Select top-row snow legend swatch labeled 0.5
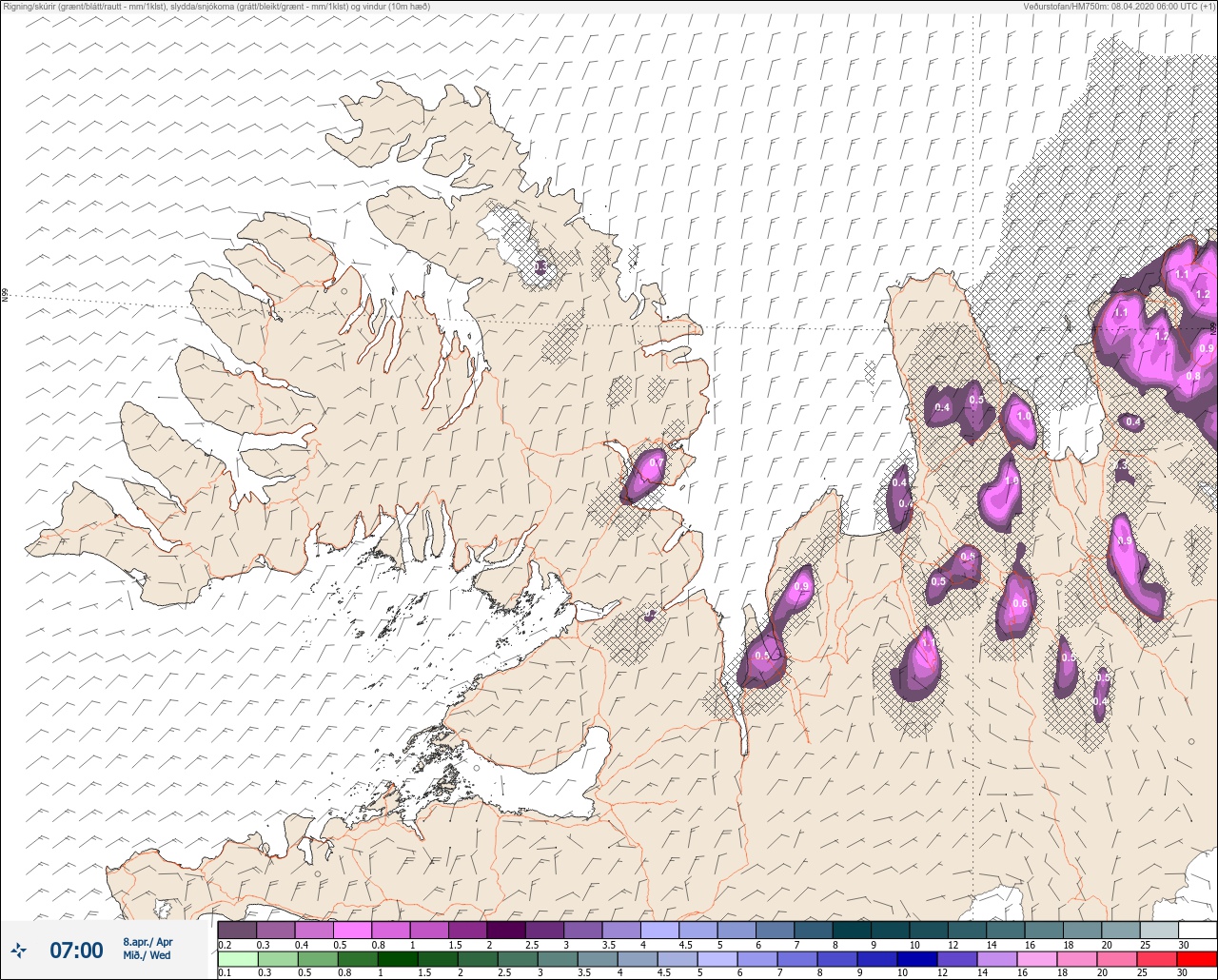The width and height of the screenshot is (1218, 980). point(352,930)
